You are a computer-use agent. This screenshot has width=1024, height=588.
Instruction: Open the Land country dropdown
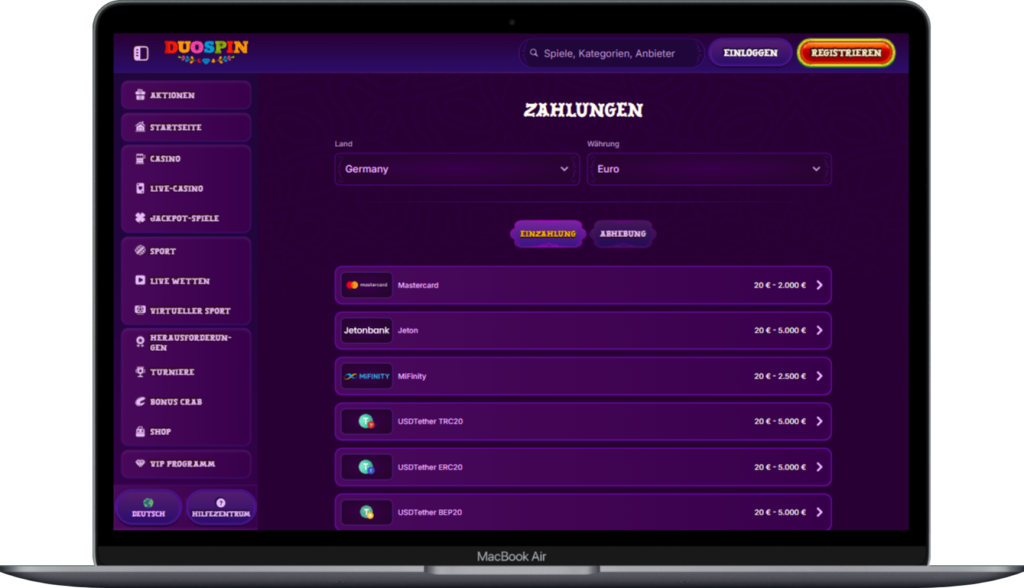pos(456,169)
